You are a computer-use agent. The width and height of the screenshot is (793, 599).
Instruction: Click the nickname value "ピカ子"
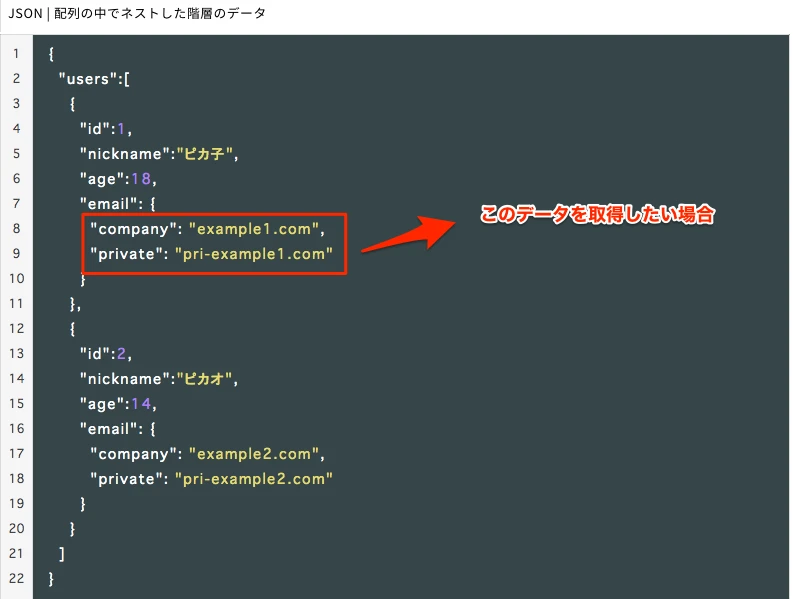tap(204, 154)
